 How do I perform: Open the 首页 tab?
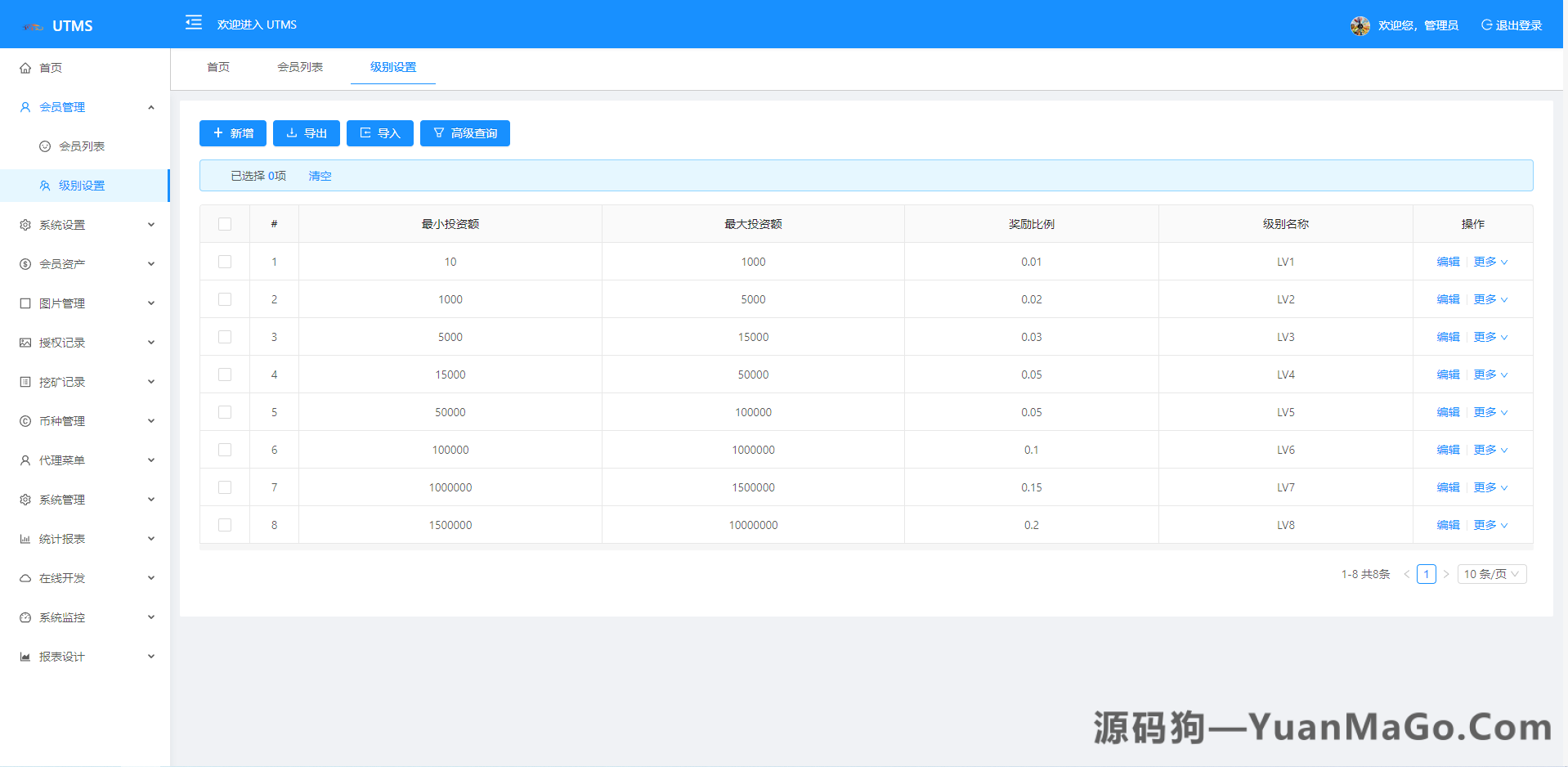coord(217,67)
